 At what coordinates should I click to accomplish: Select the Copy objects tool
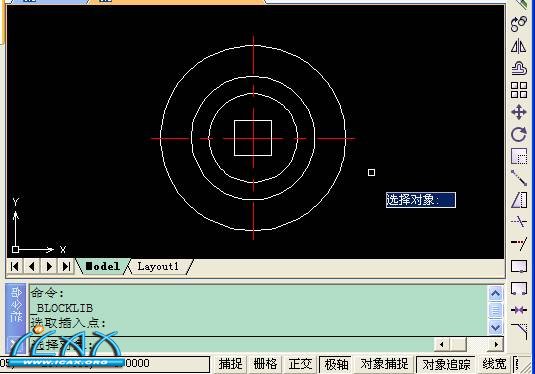pos(519,24)
